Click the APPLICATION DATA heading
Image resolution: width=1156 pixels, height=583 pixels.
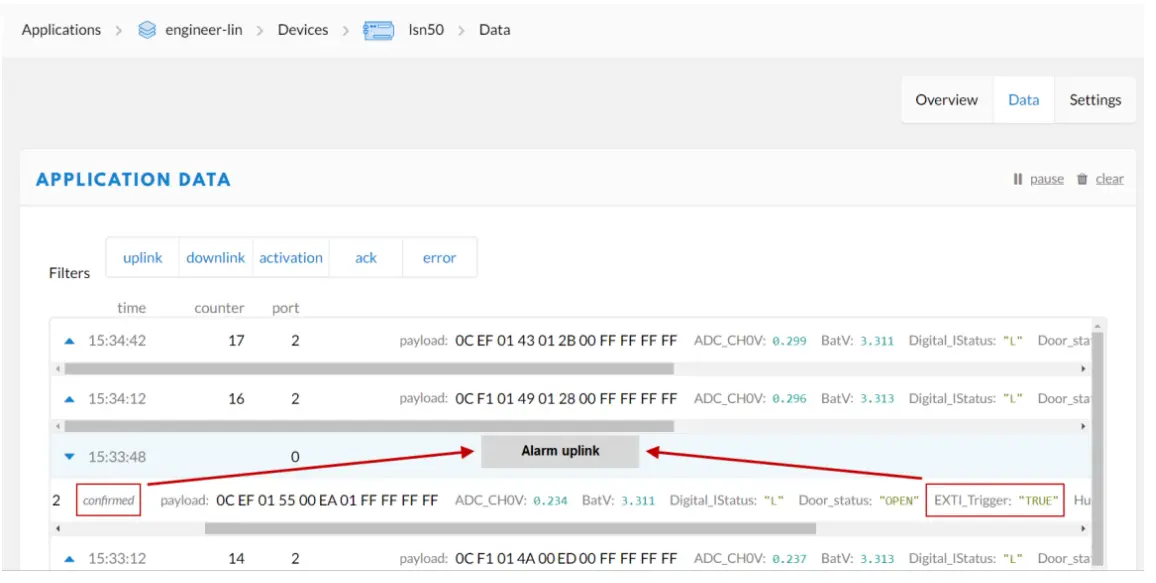coord(133,179)
